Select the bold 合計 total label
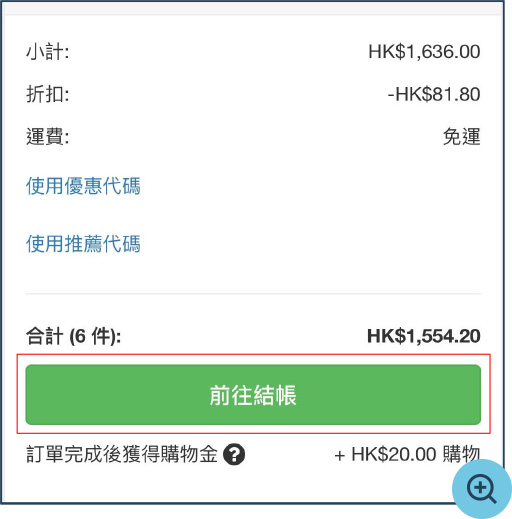 [45, 336]
